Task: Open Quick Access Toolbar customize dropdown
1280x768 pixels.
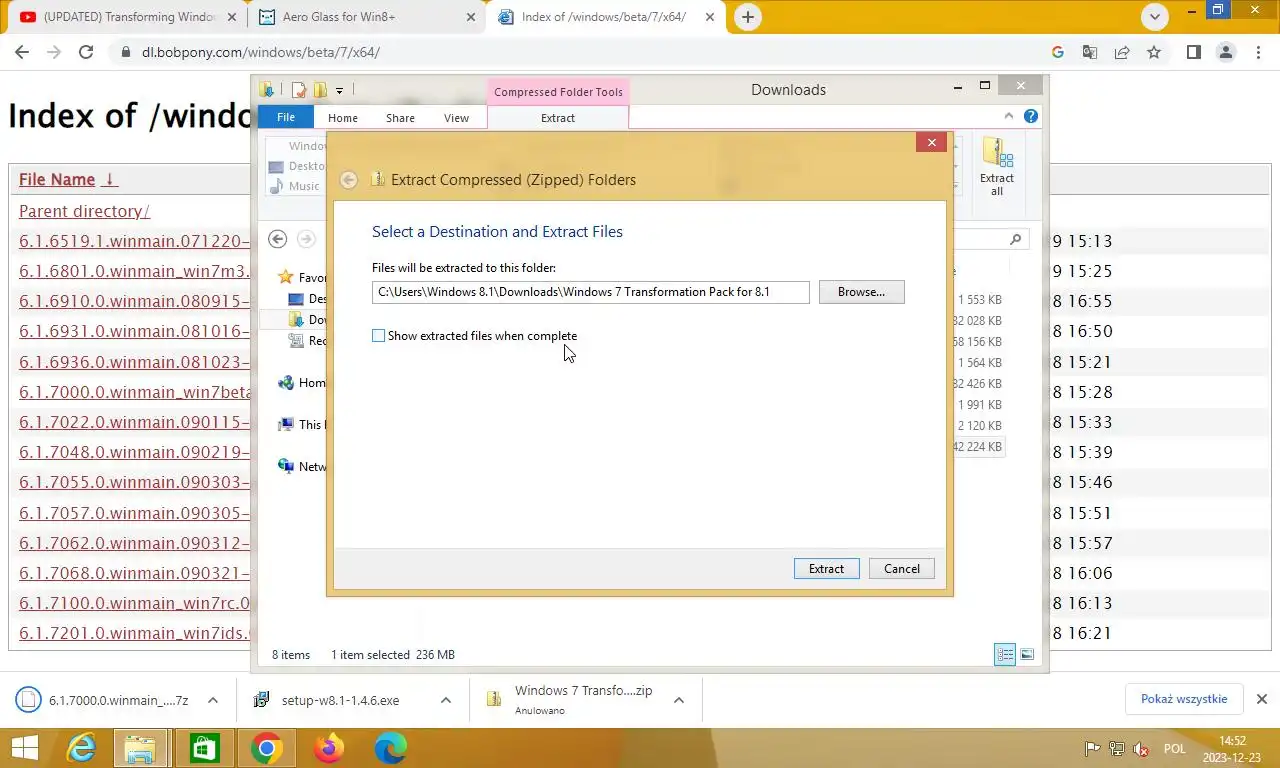Action: tap(339, 90)
